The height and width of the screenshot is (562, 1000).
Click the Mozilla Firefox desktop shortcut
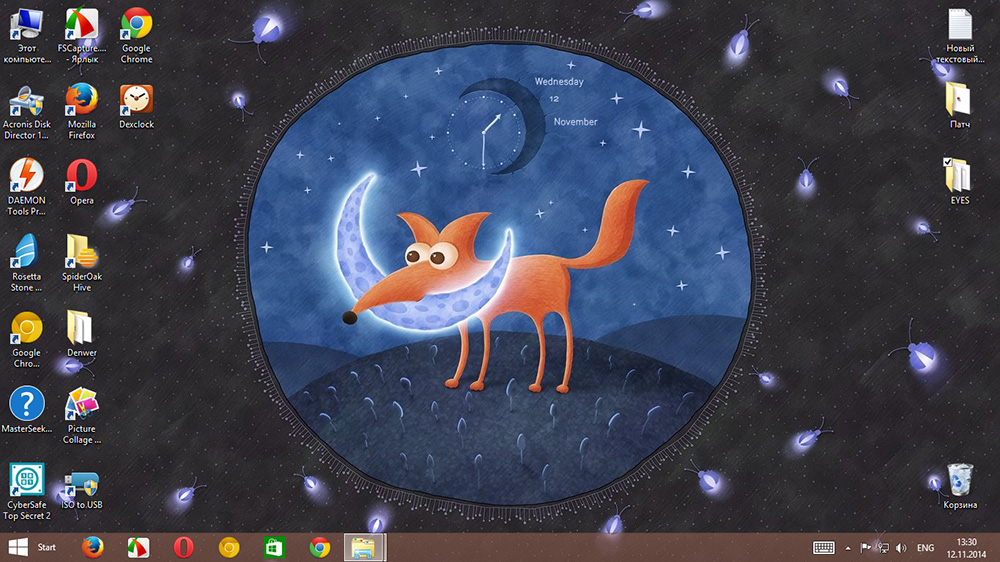point(82,112)
